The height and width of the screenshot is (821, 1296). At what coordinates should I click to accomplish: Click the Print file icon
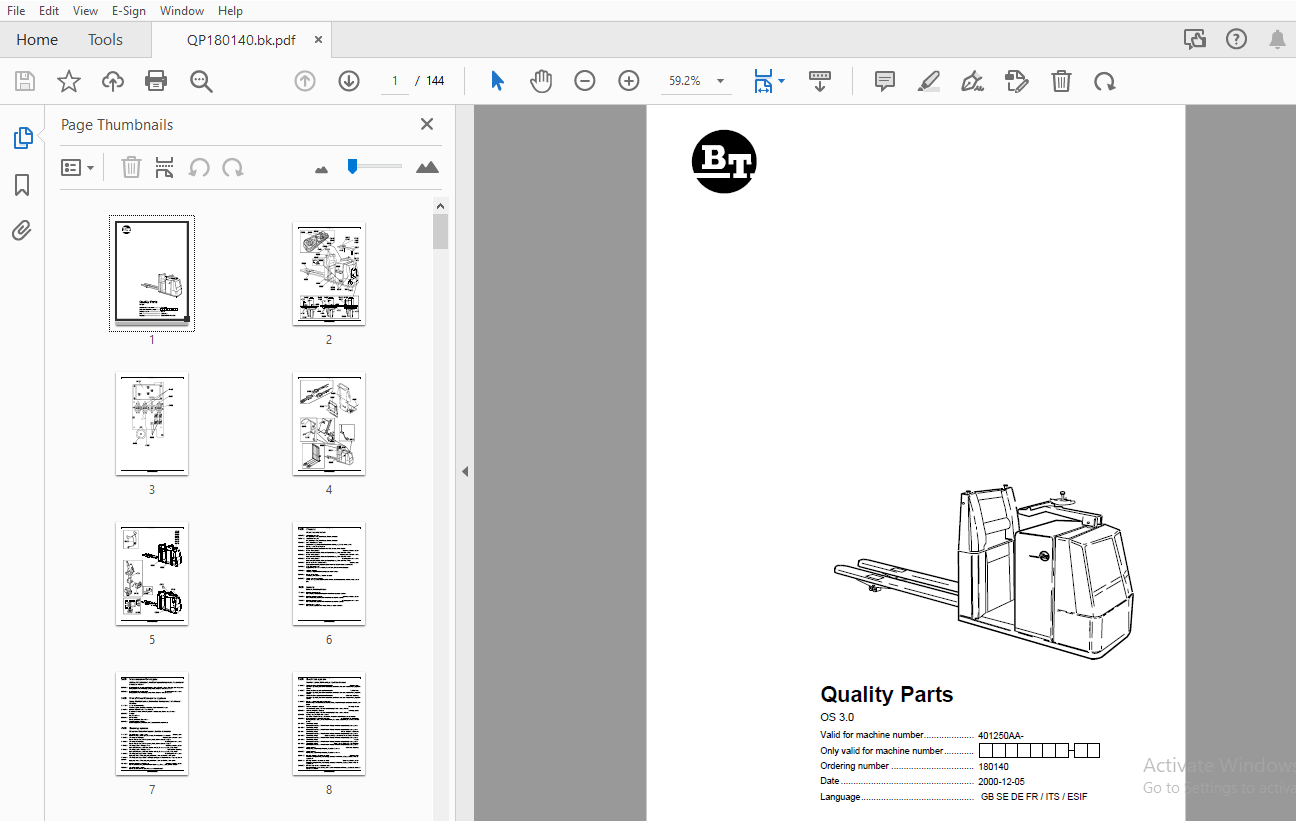156,82
